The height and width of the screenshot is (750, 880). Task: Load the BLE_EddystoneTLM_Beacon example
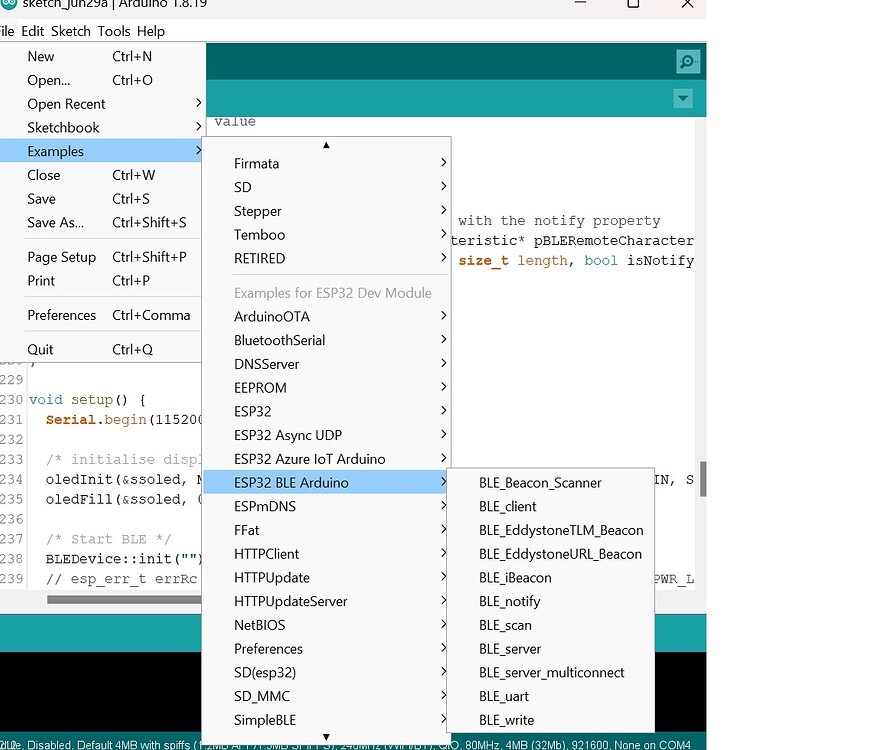551,530
